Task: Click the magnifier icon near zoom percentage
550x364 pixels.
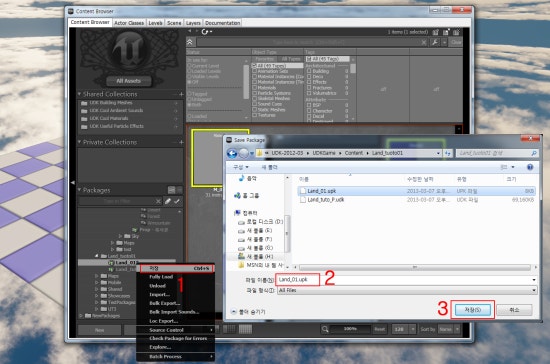Action: tap(325, 329)
